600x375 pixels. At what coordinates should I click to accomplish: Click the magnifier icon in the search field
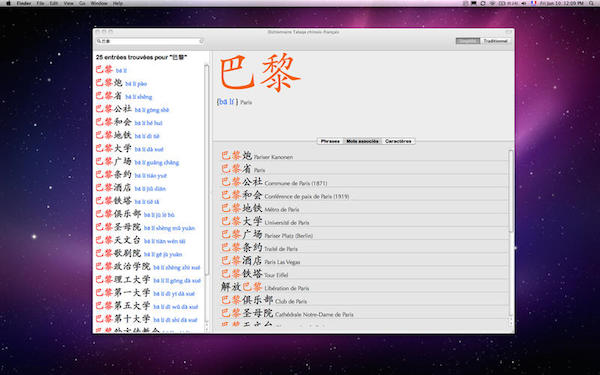click(x=99, y=41)
